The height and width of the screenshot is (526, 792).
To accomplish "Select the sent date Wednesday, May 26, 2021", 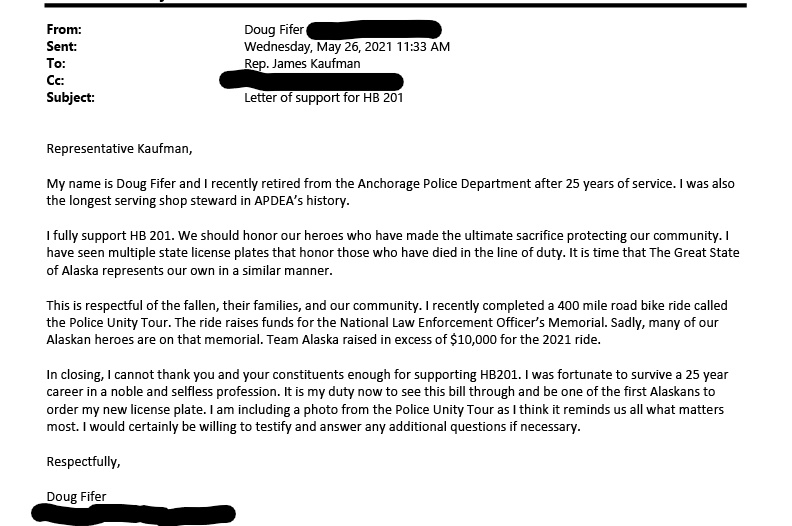I will click(318, 46).
